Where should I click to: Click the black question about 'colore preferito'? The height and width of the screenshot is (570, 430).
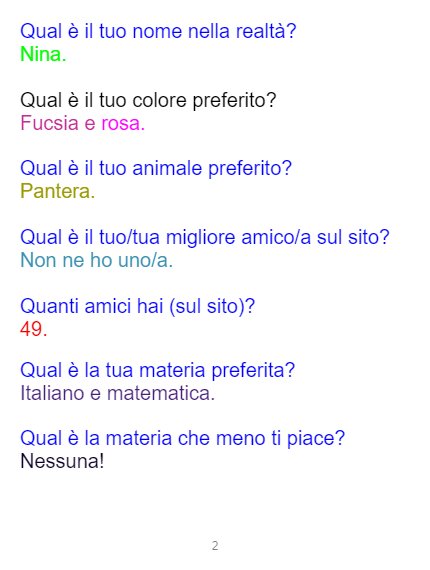(x=148, y=101)
